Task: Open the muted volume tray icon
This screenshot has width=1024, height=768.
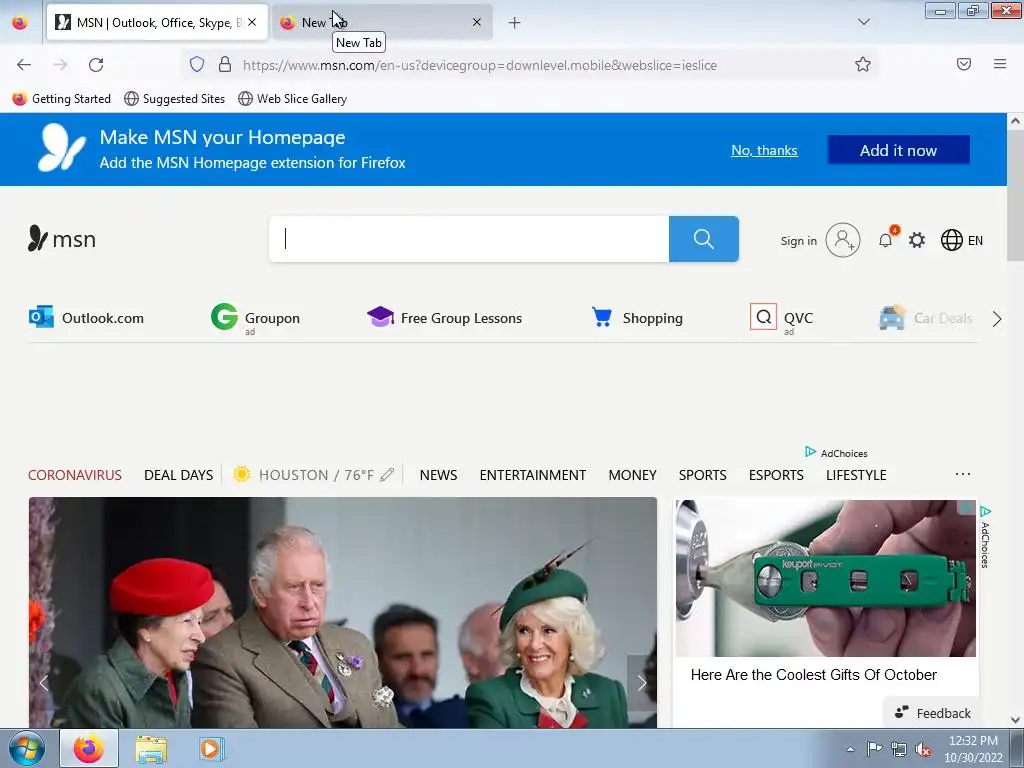Action: click(x=923, y=750)
